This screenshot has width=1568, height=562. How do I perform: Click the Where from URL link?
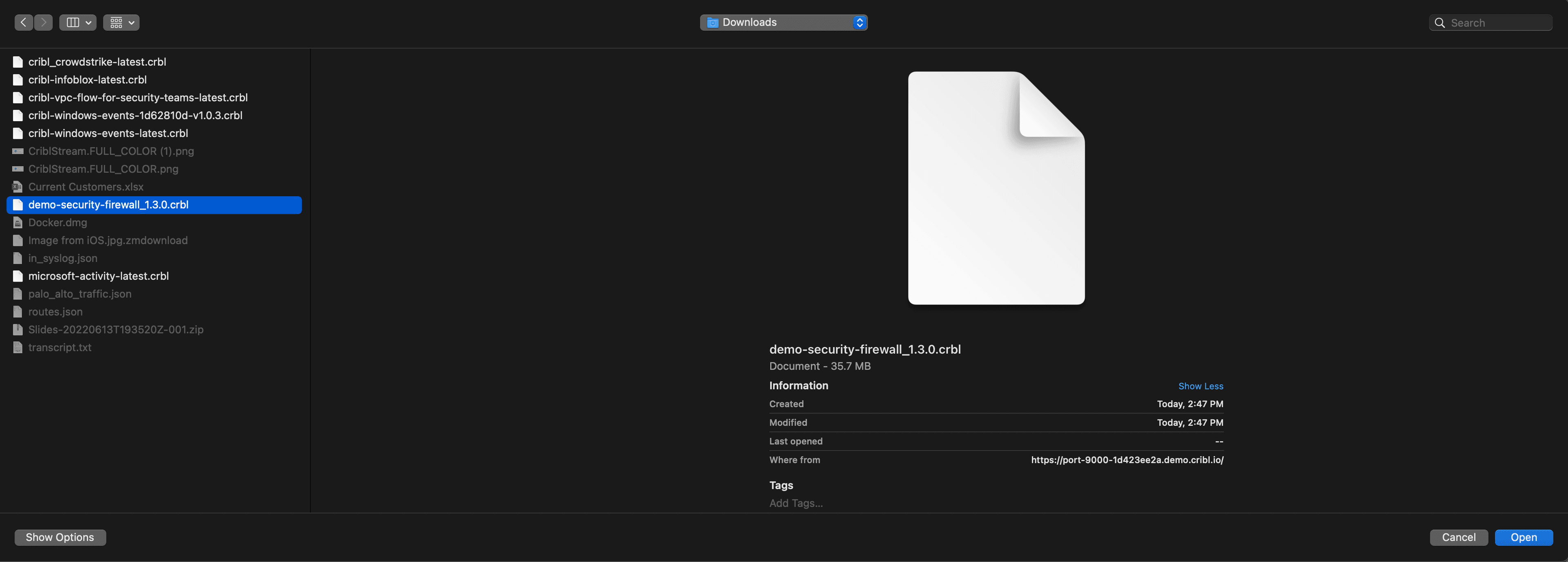point(1127,460)
